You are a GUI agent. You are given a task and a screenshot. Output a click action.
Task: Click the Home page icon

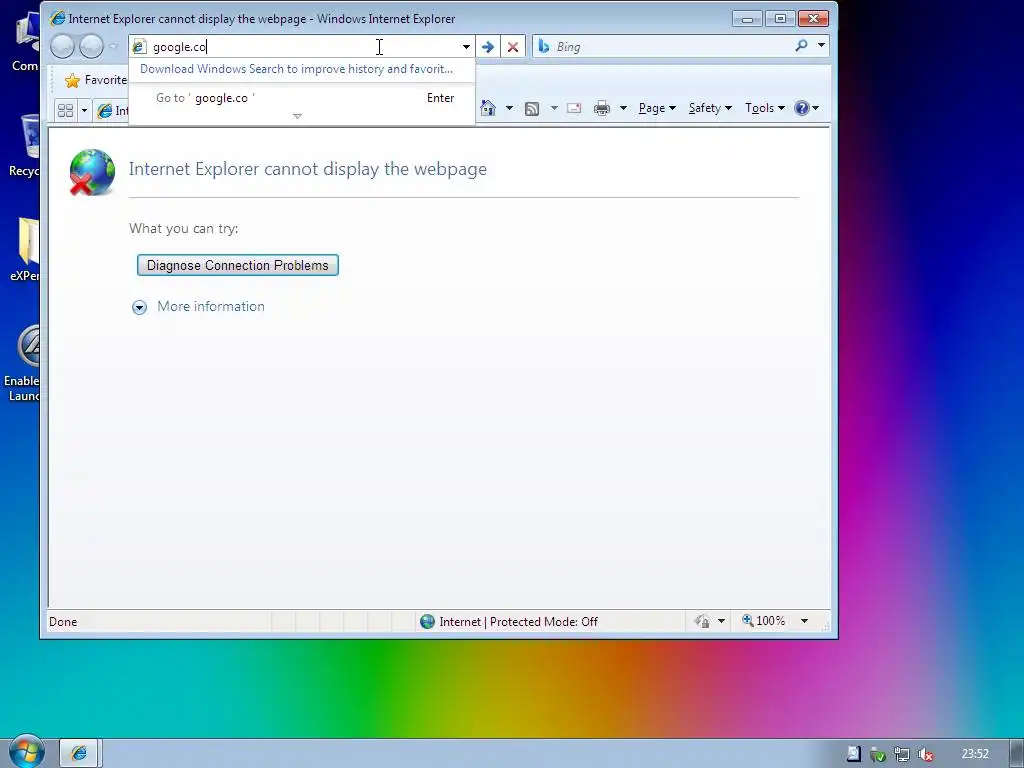pyautogui.click(x=488, y=108)
